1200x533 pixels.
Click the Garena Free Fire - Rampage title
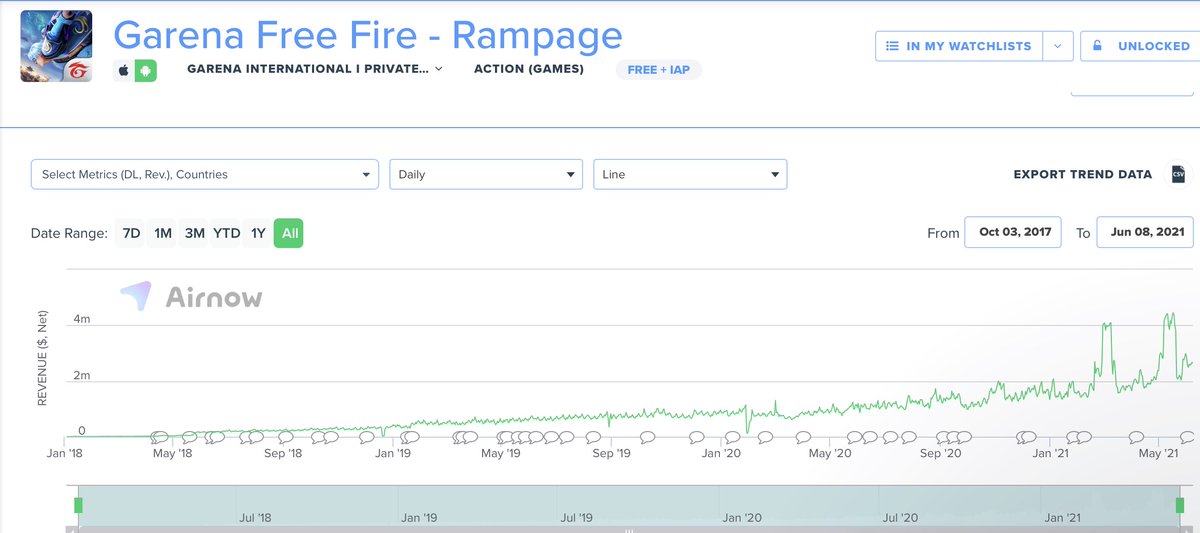[368, 35]
